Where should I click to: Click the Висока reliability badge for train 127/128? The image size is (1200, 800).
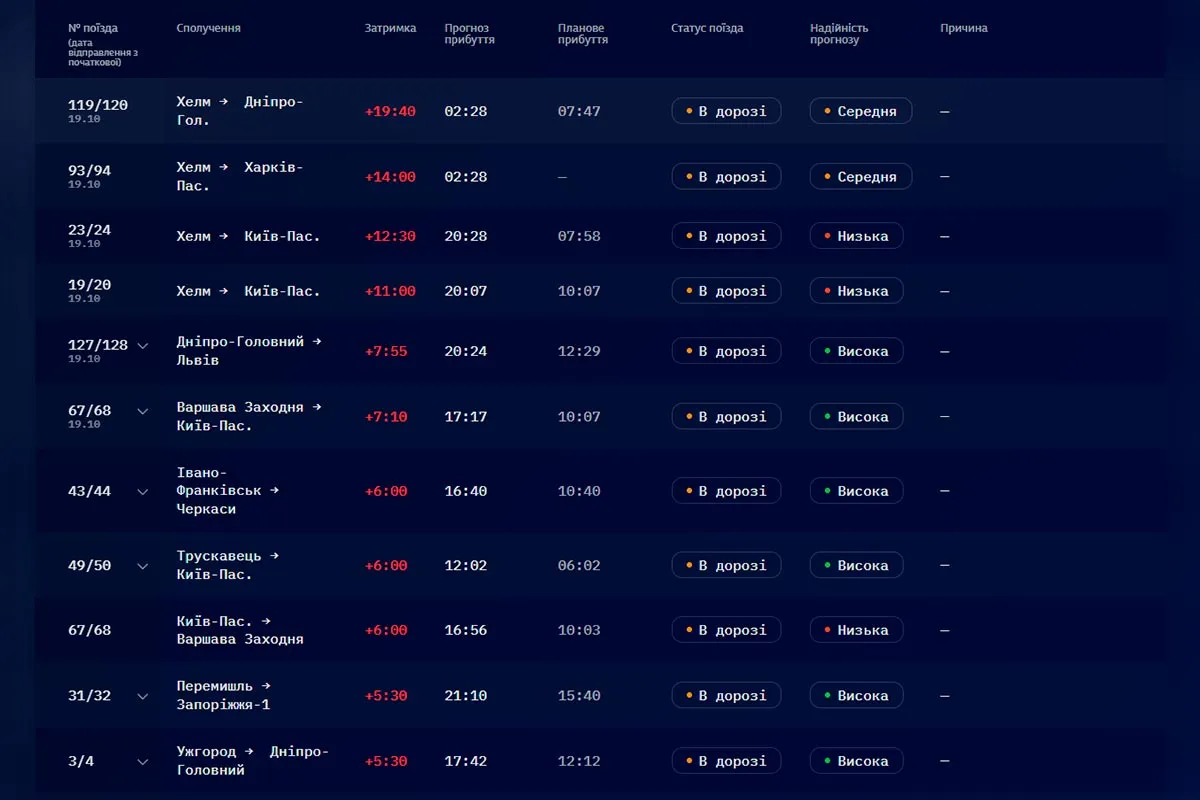[856, 351]
